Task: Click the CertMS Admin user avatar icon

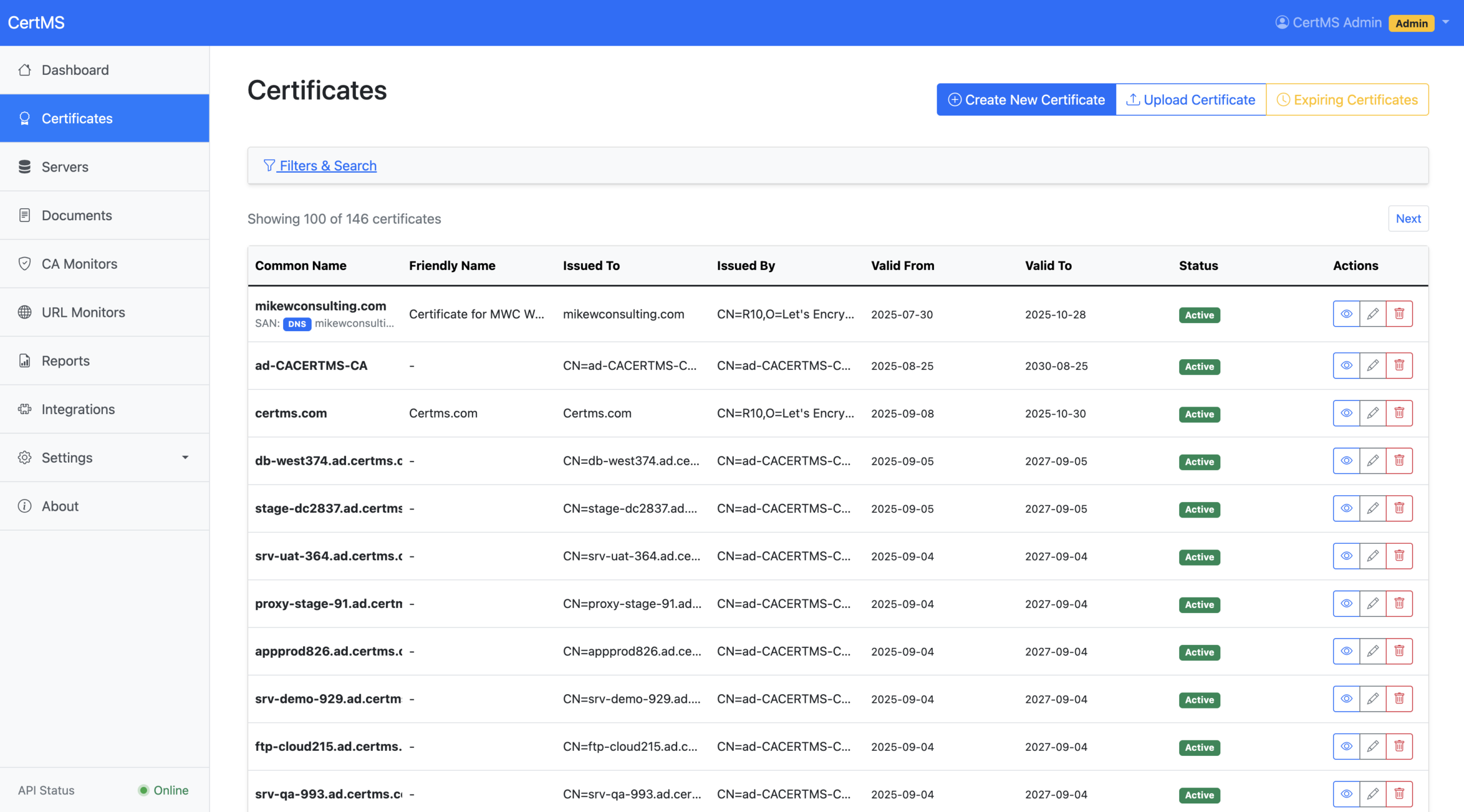Action: point(1282,22)
